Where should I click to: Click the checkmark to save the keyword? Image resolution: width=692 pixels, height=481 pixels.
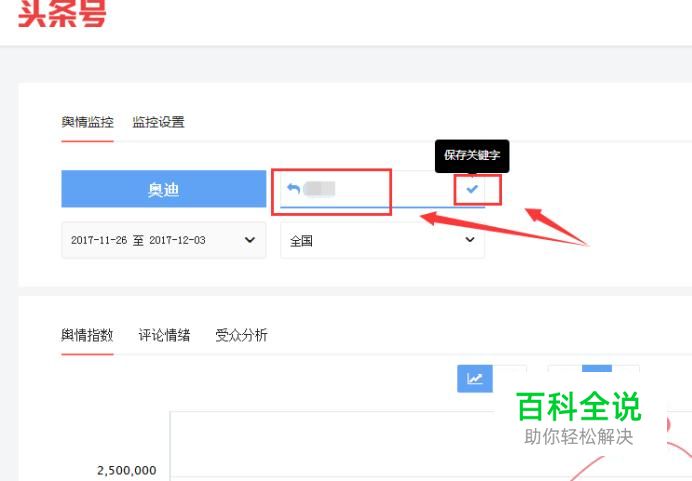tap(472, 189)
